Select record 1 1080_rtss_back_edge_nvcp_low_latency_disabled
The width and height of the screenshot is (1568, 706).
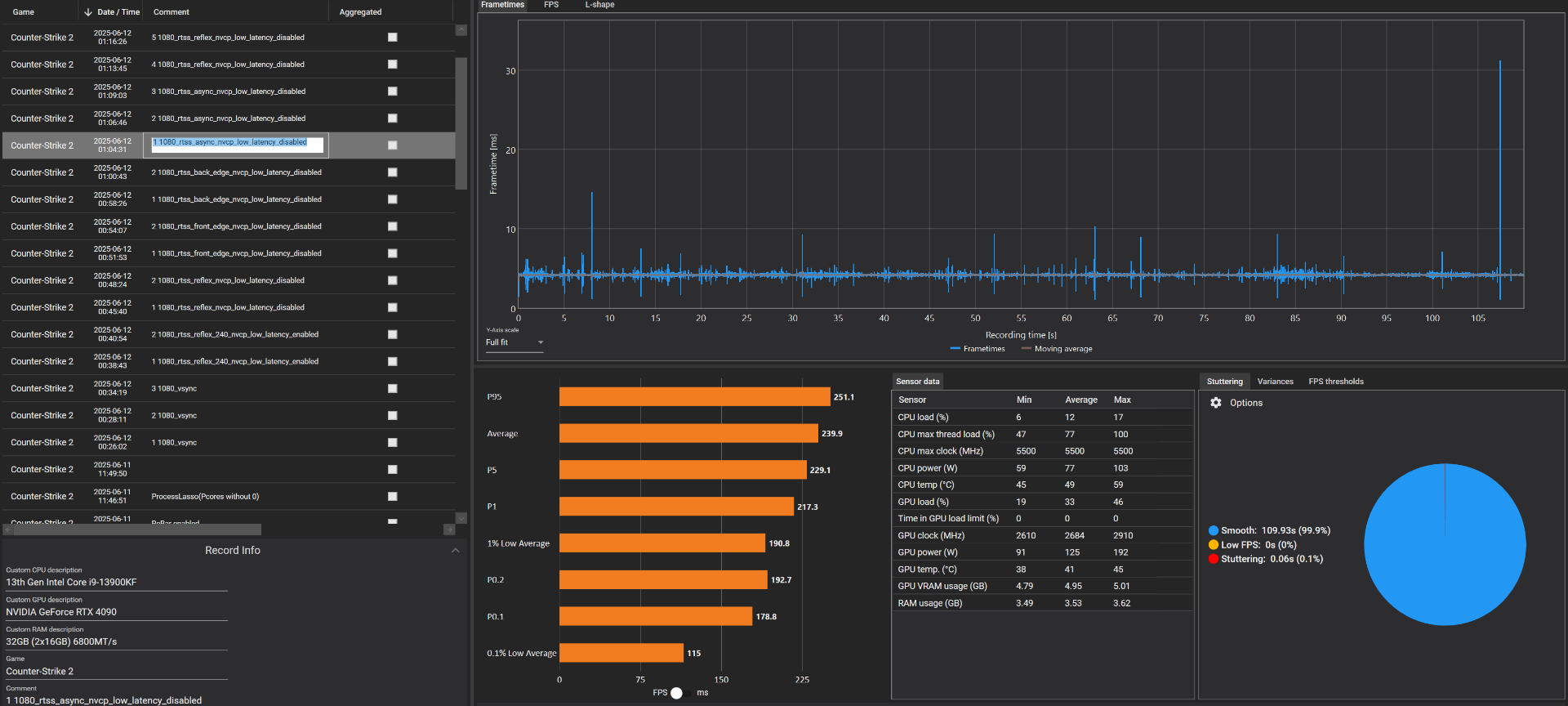coord(229,199)
